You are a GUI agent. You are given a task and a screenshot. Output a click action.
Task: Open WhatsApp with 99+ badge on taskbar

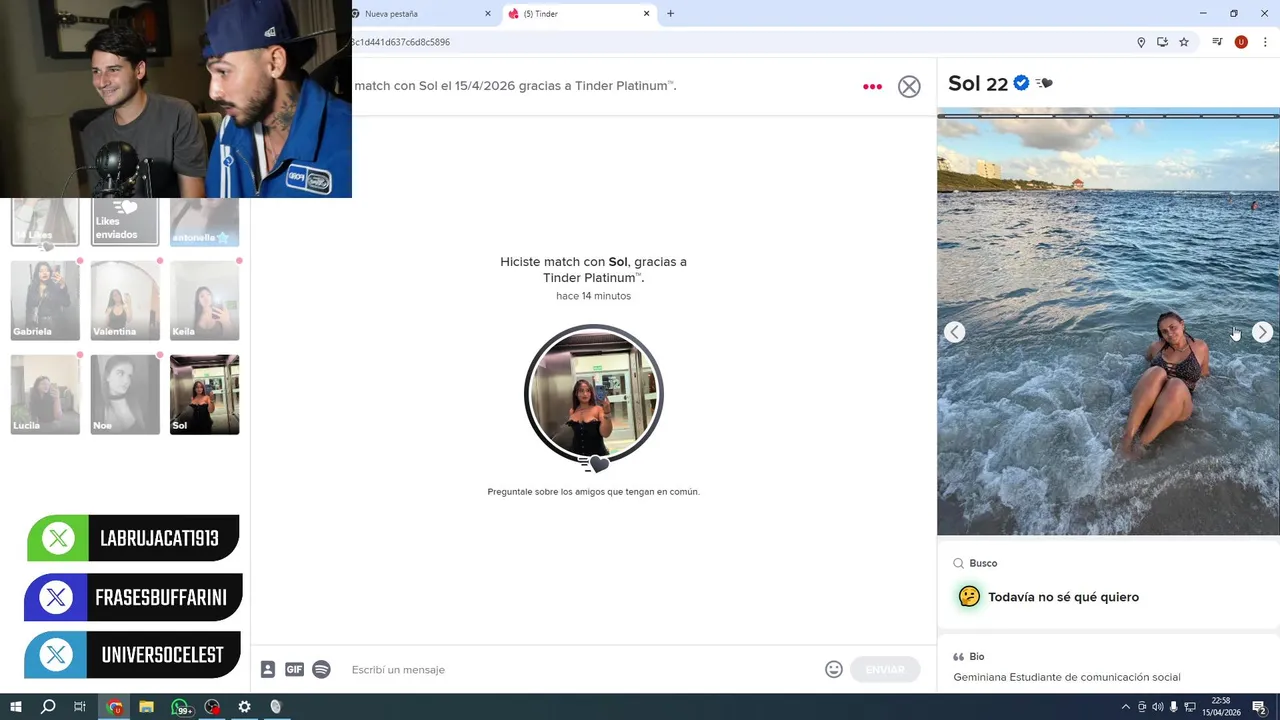pyautogui.click(x=181, y=707)
